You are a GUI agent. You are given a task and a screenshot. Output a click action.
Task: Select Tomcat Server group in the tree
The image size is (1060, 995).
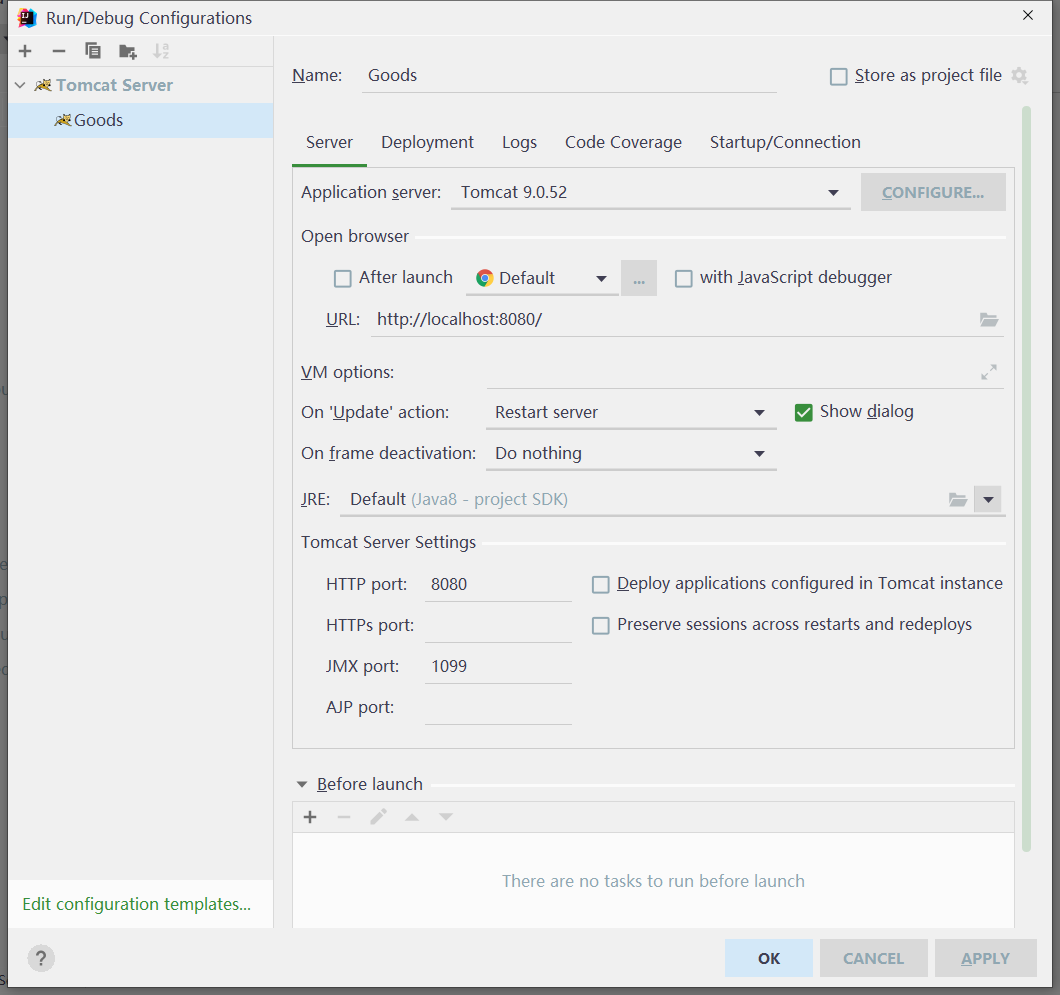click(141, 85)
